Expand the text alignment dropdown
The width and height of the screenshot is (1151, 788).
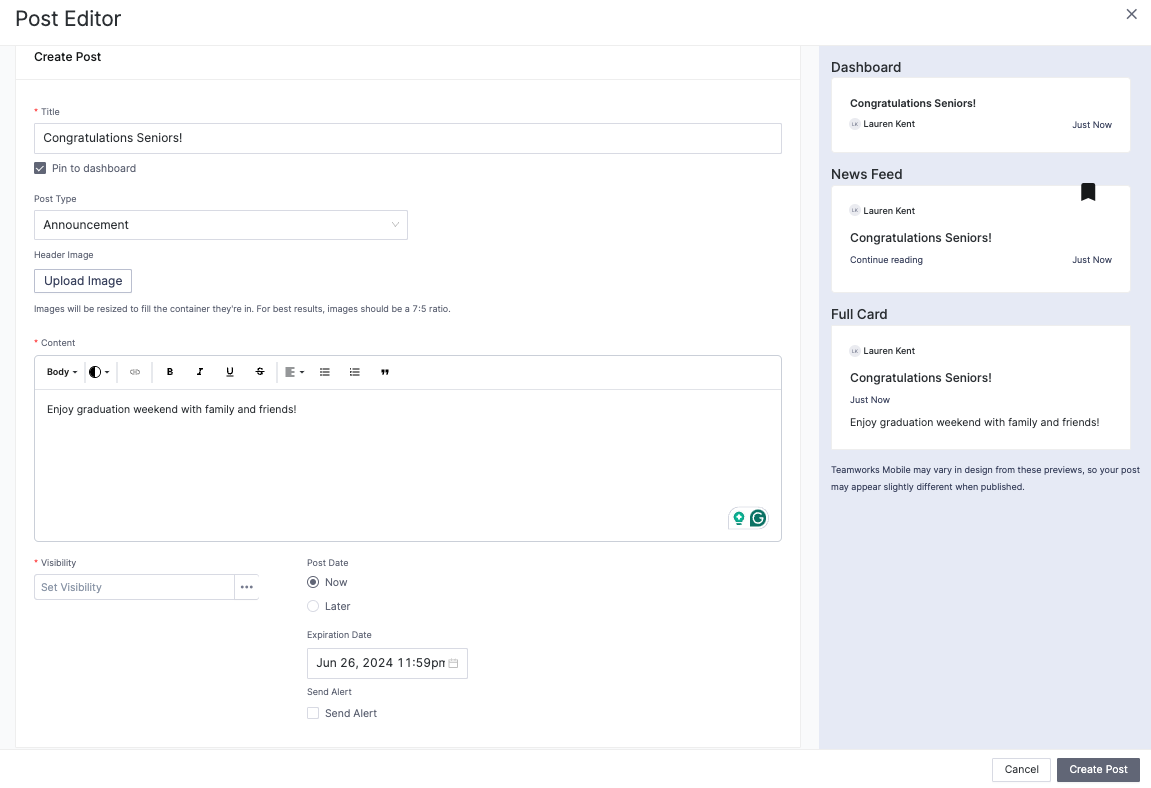tap(294, 372)
